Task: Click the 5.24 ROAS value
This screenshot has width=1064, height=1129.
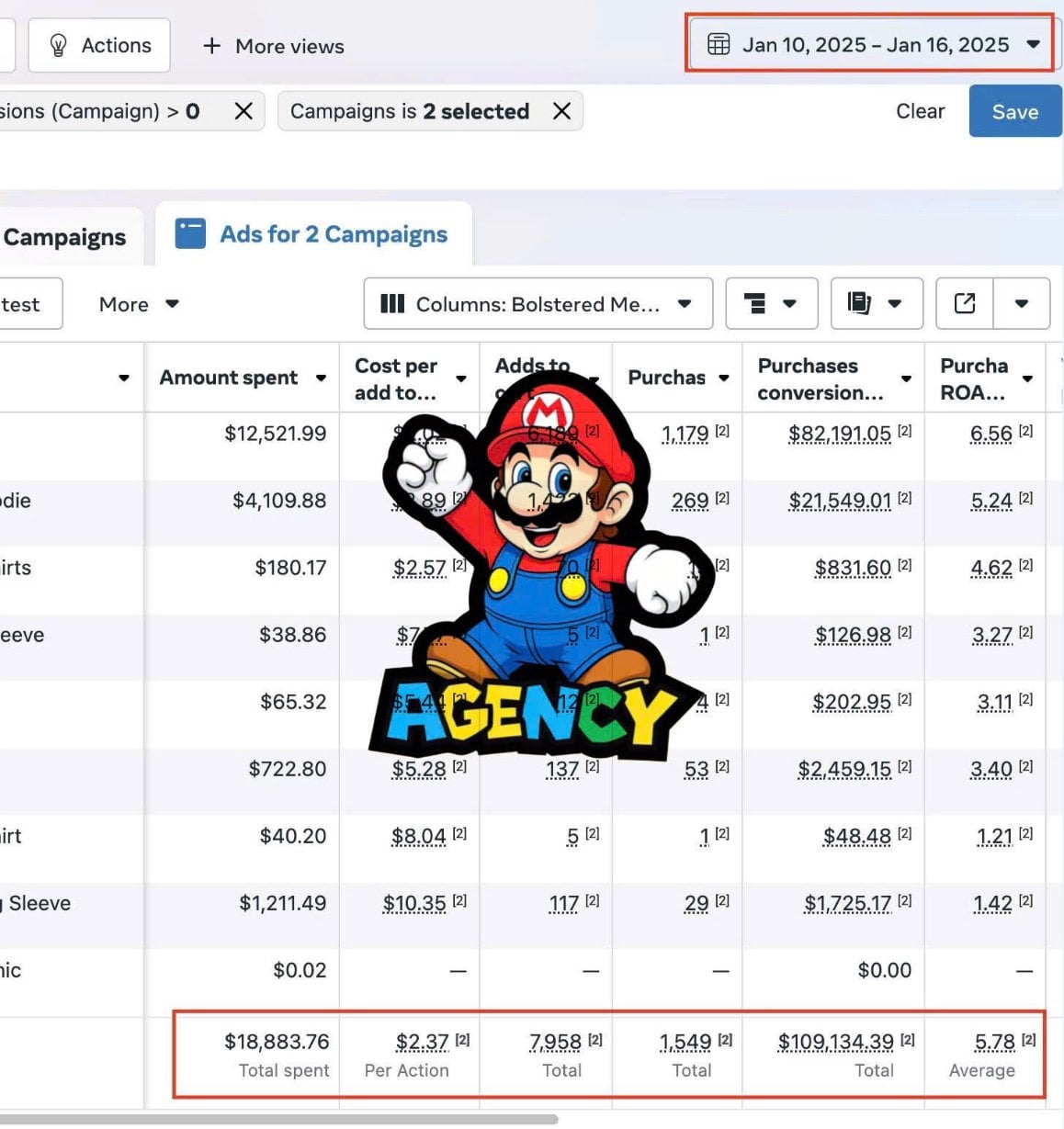Action: coord(991,501)
